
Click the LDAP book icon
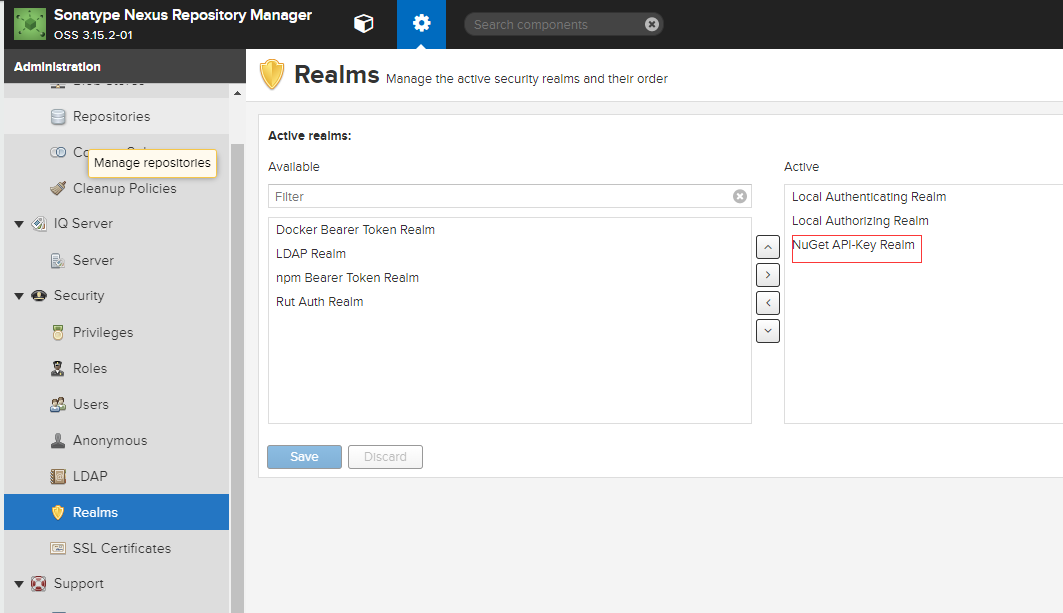[x=58, y=476]
